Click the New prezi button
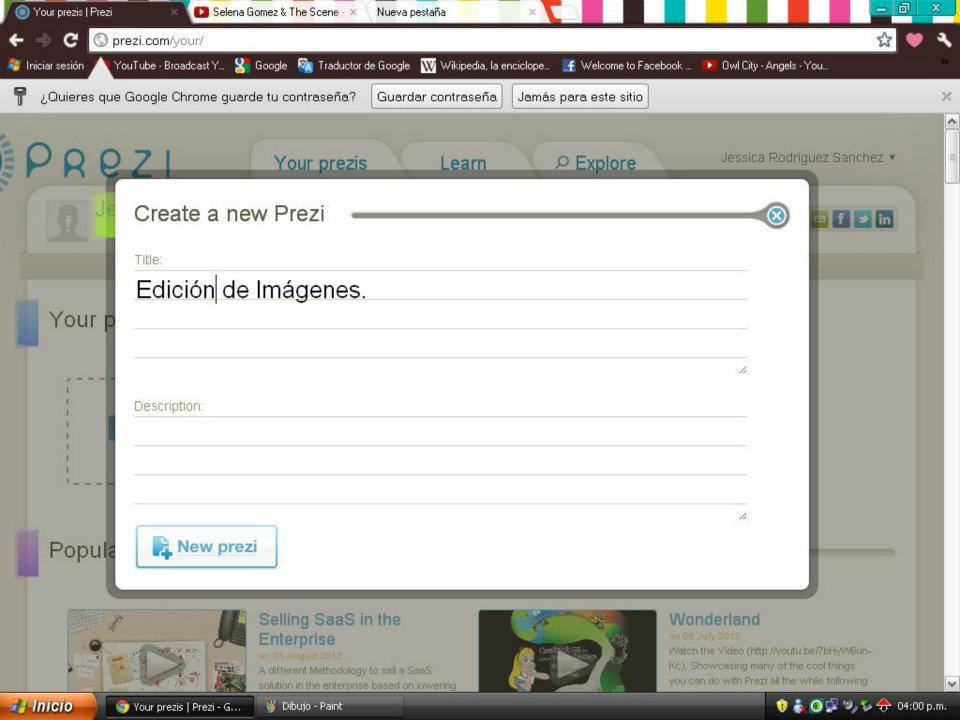 pos(206,546)
